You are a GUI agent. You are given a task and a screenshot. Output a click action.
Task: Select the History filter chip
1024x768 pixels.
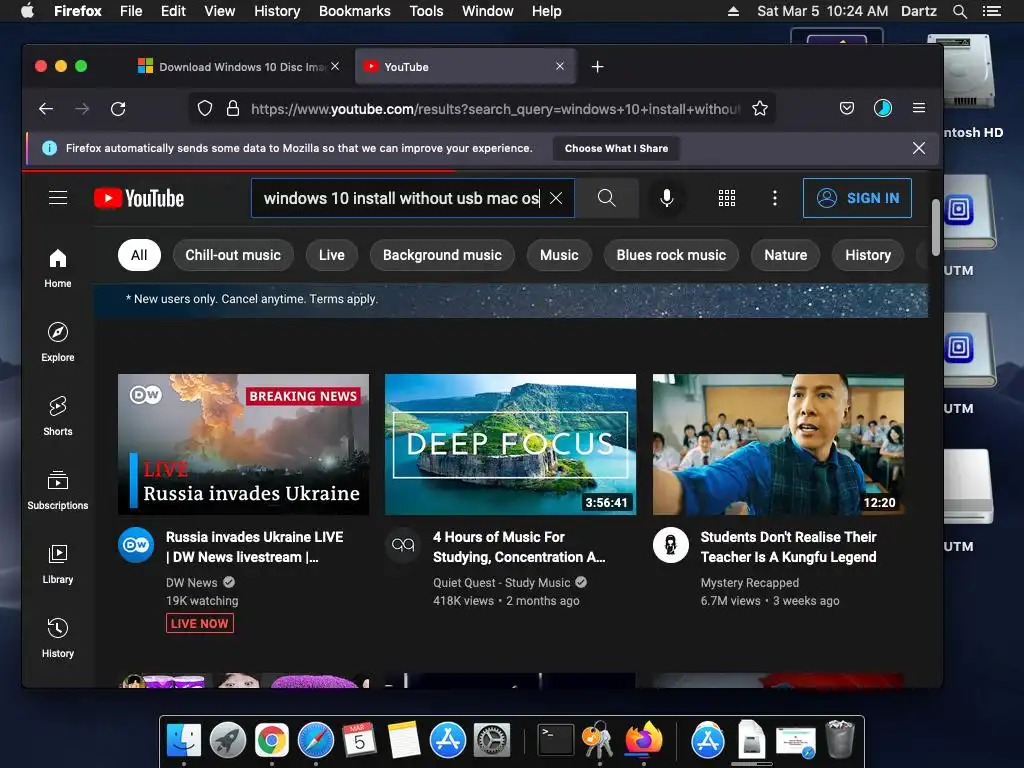pos(868,255)
